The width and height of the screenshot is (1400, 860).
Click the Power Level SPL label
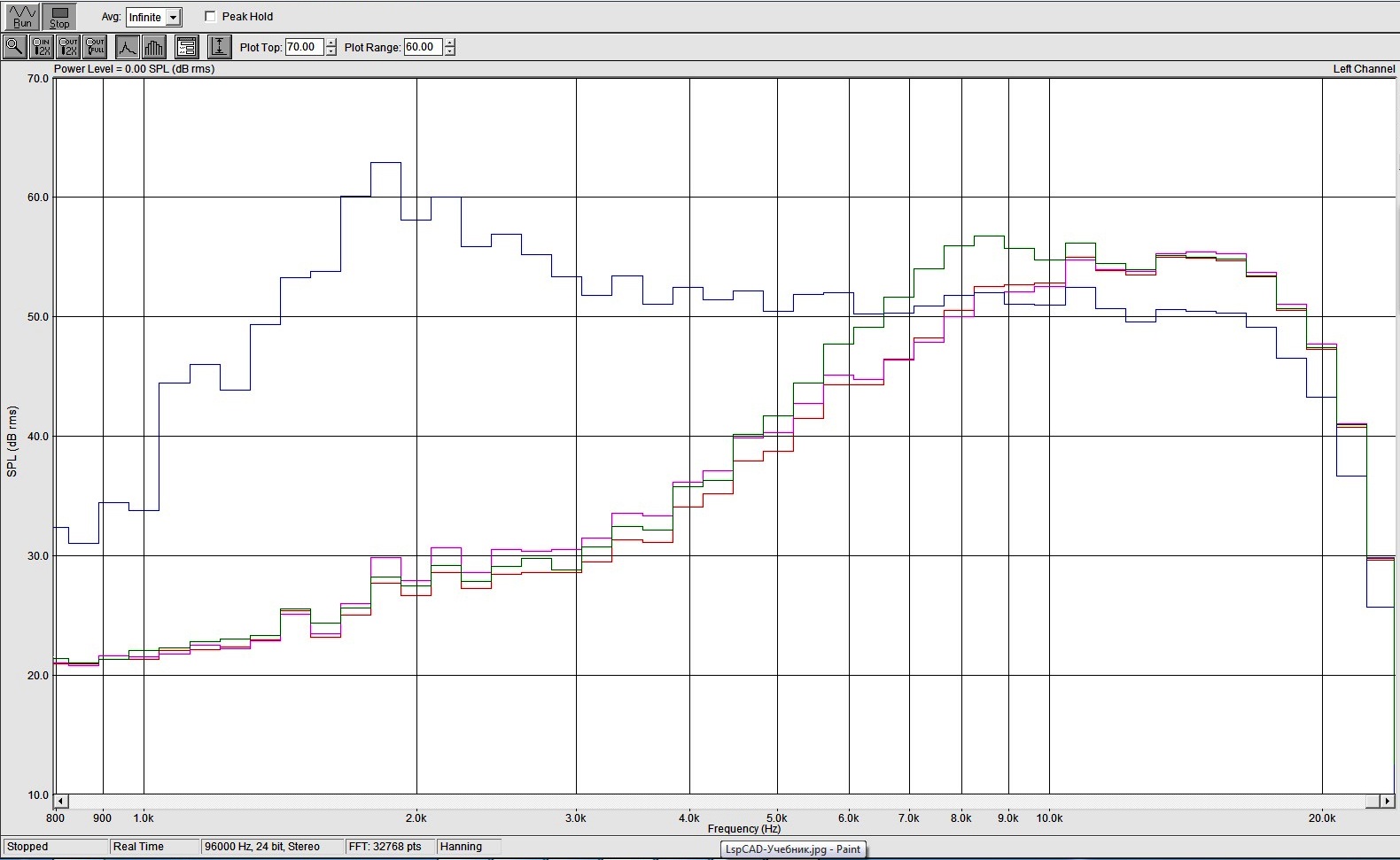pyautogui.click(x=134, y=68)
